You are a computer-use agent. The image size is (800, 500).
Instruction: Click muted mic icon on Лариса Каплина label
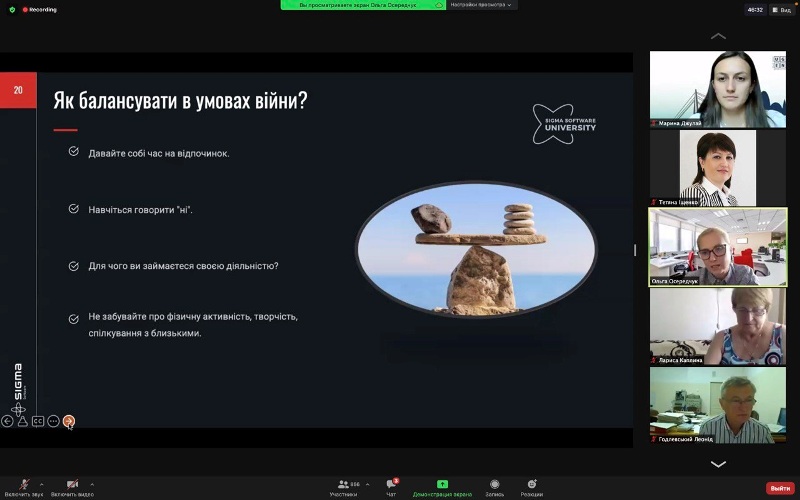(654, 360)
